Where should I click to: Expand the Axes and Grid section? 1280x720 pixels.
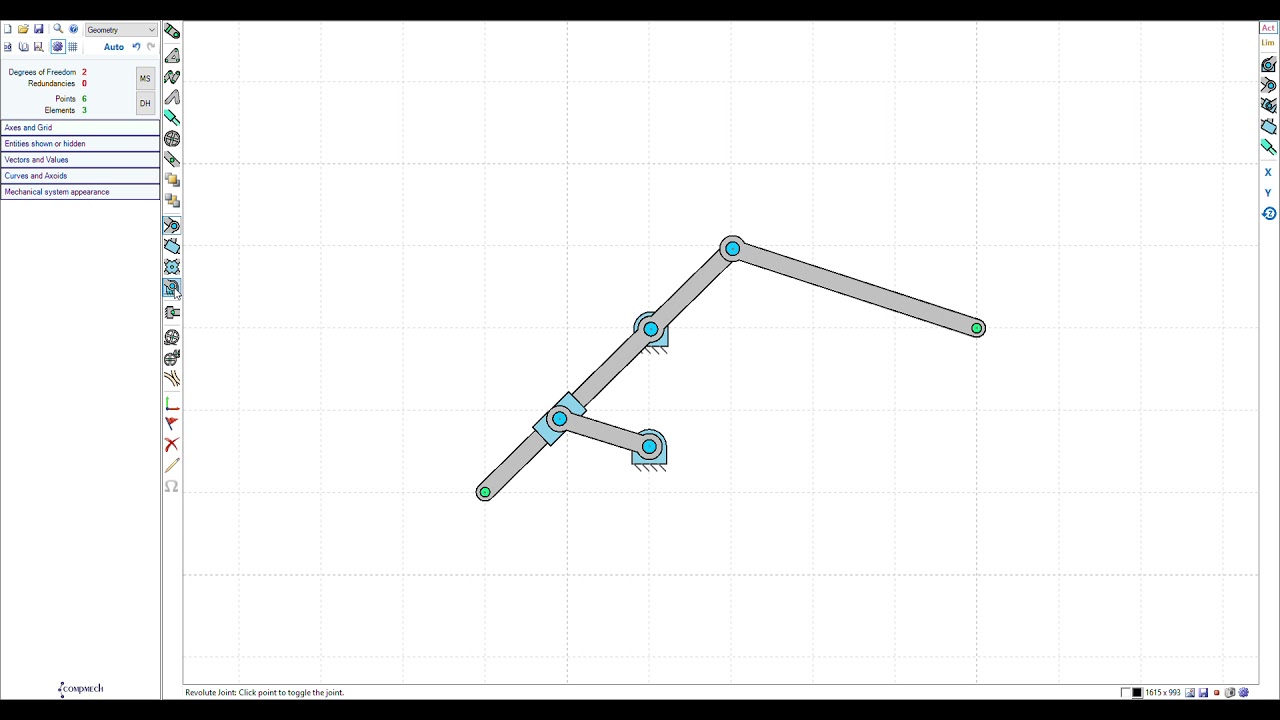tap(80, 128)
